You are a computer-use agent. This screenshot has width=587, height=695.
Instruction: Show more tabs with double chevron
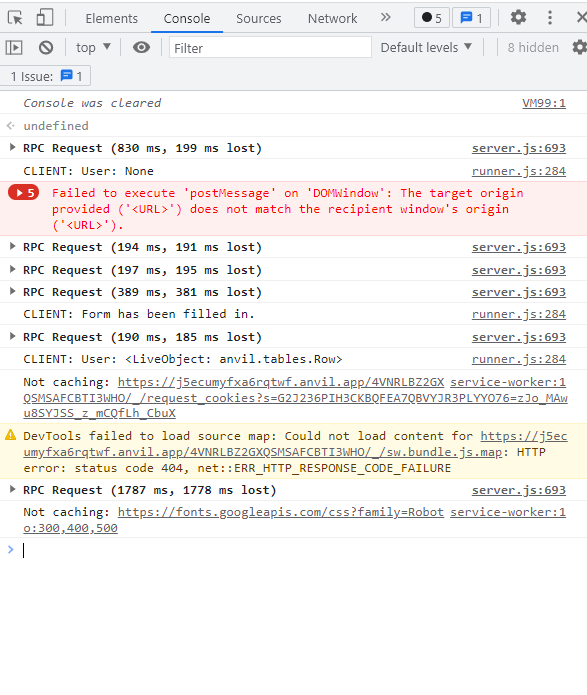click(385, 18)
